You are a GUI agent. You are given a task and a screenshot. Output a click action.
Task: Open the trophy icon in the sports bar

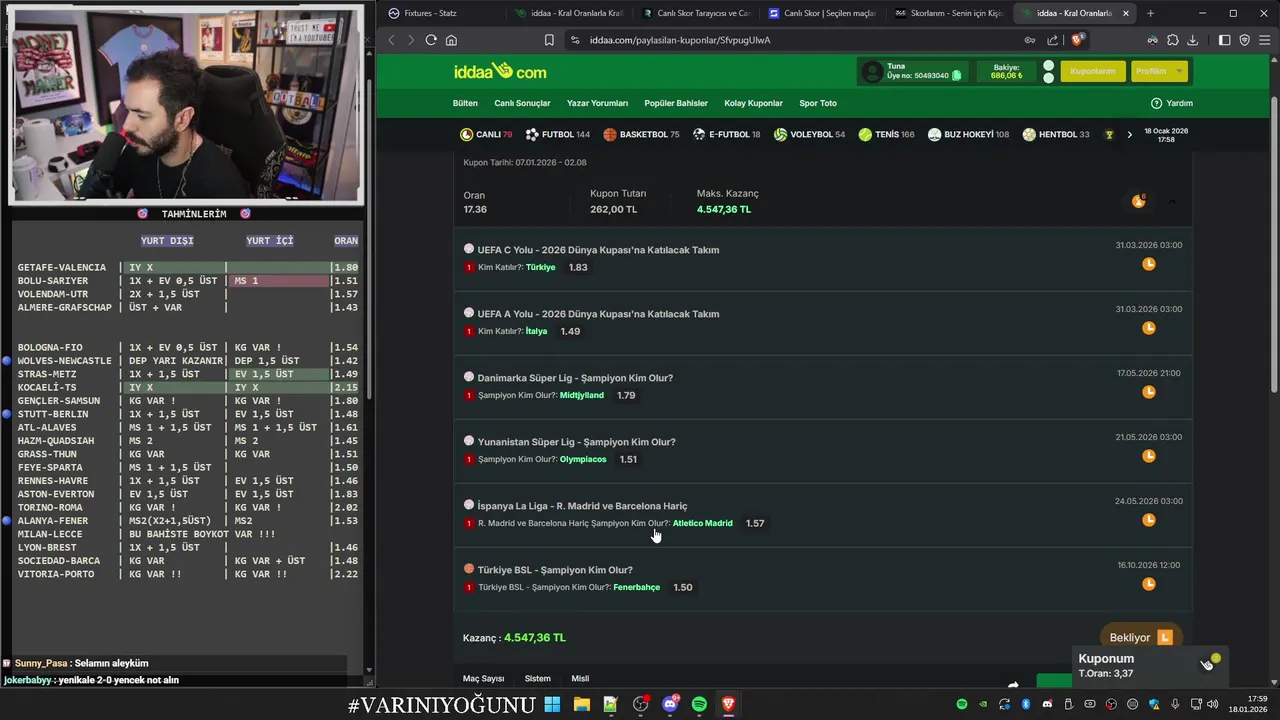(x=1108, y=134)
